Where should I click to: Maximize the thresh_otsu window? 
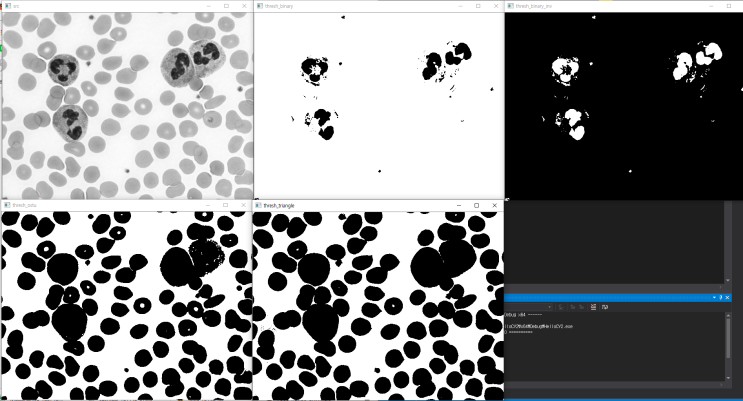(226, 205)
